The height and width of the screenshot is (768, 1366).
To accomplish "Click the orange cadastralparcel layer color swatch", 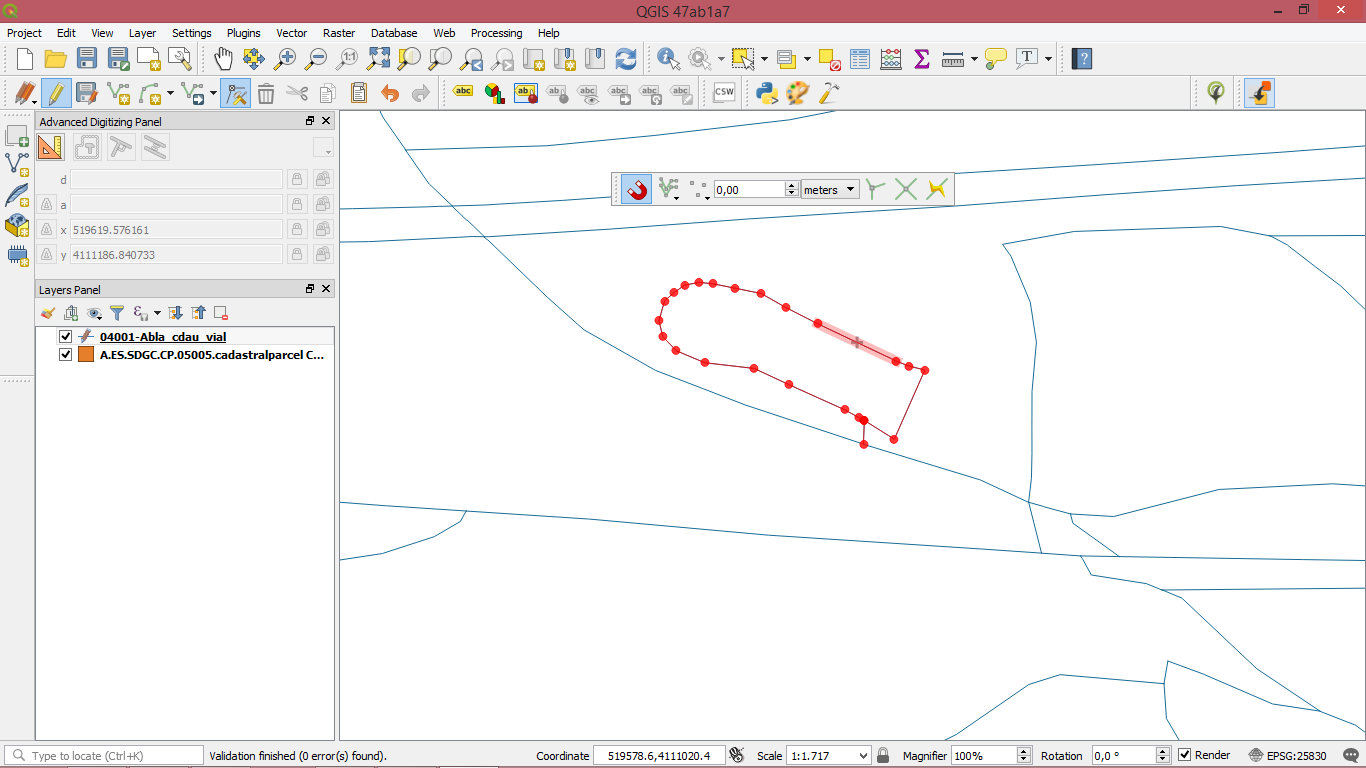I will tap(86, 355).
